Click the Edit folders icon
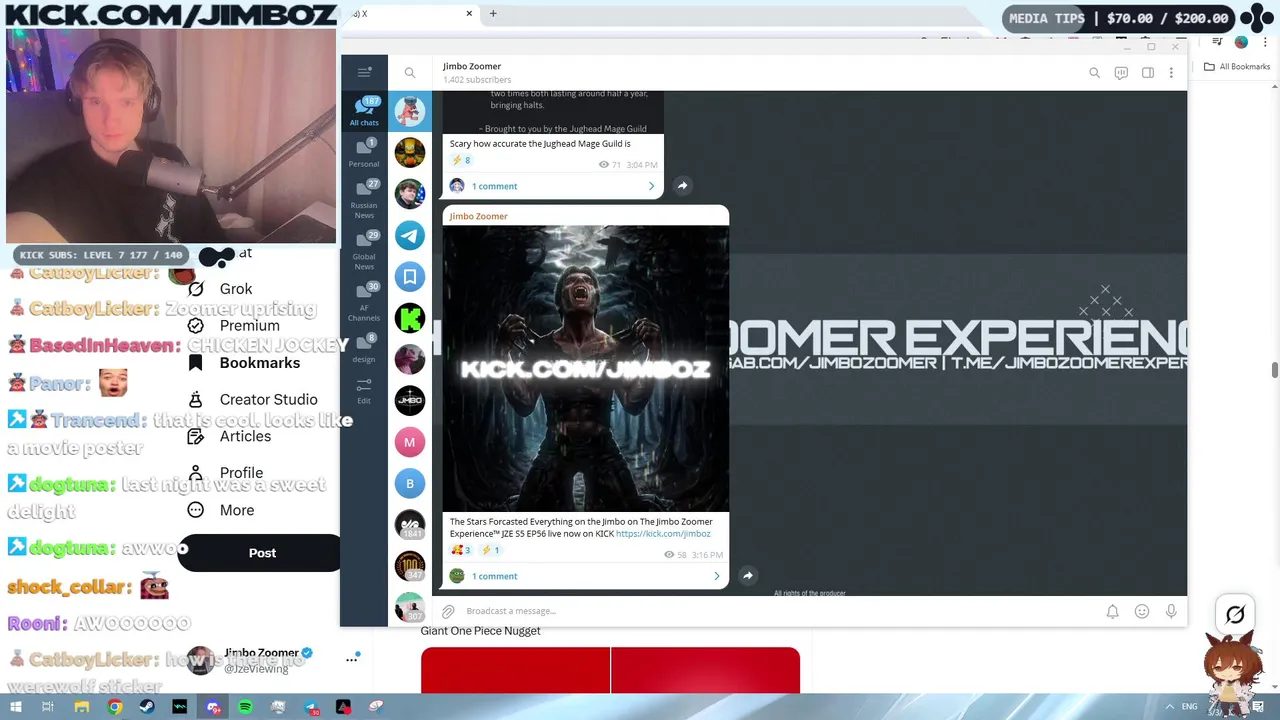This screenshot has height=720, width=1280. click(x=364, y=390)
